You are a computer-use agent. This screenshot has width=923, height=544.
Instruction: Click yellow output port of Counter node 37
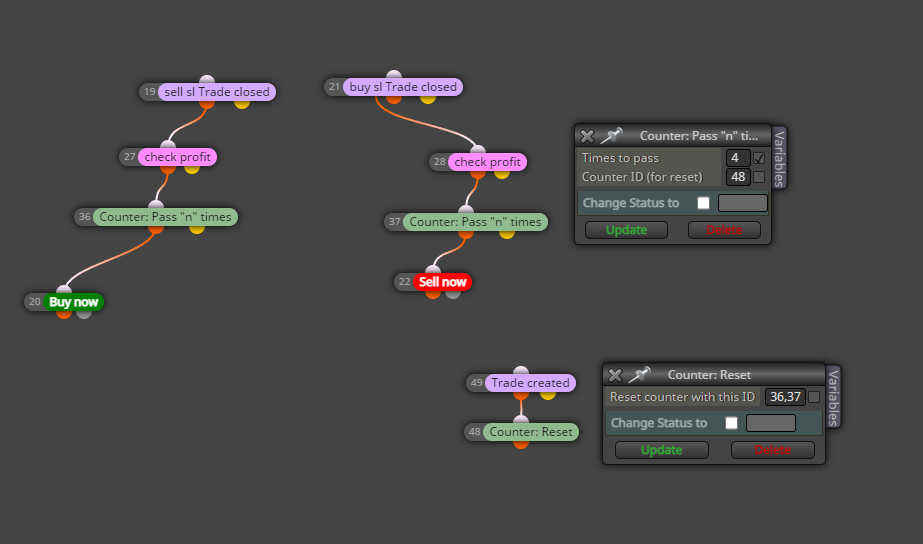coord(507,234)
